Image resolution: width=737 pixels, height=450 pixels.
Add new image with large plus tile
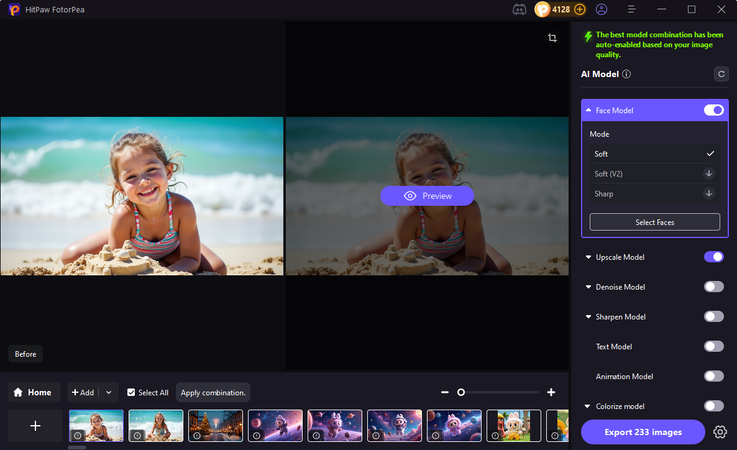(35, 426)
